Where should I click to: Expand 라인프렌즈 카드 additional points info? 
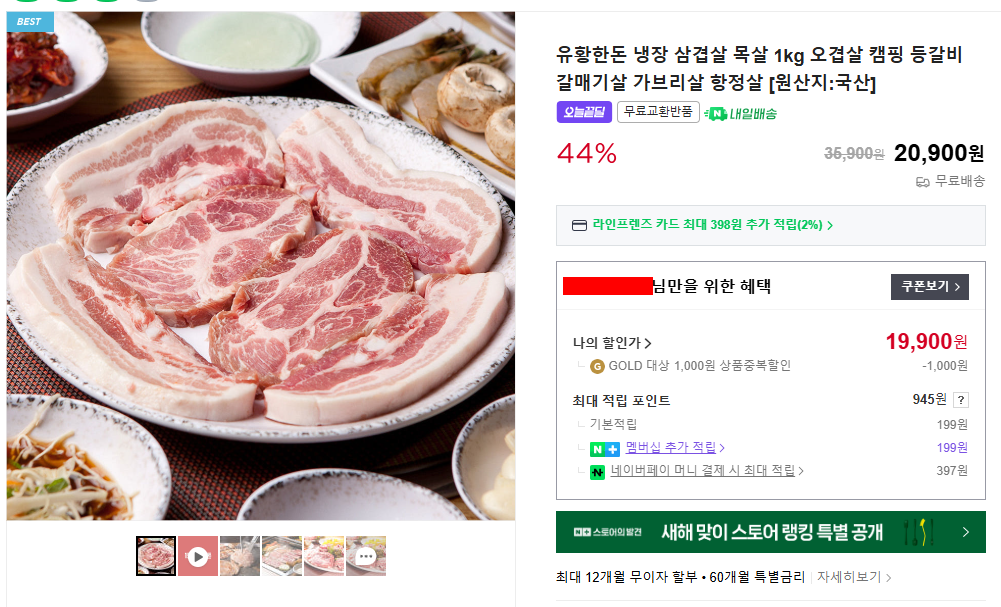[711, 226]
